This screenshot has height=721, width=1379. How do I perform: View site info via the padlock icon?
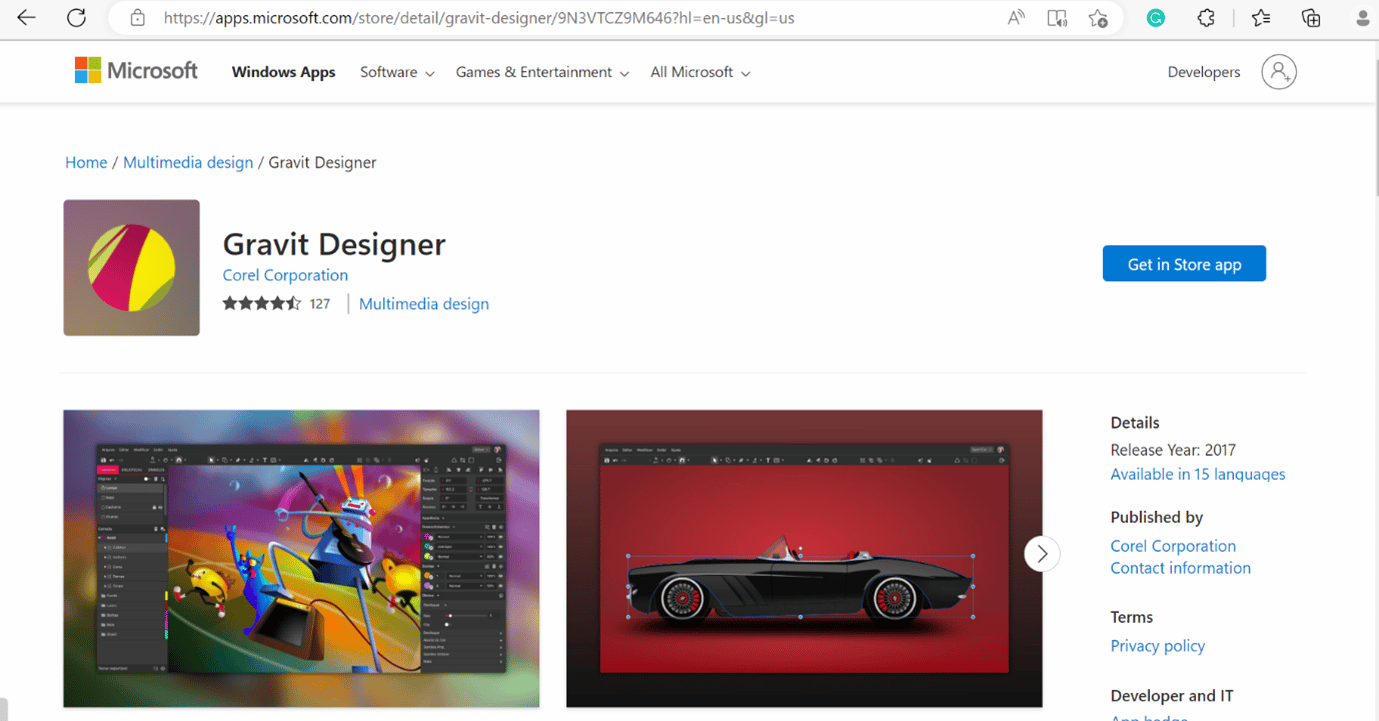[x=138, y=18]
